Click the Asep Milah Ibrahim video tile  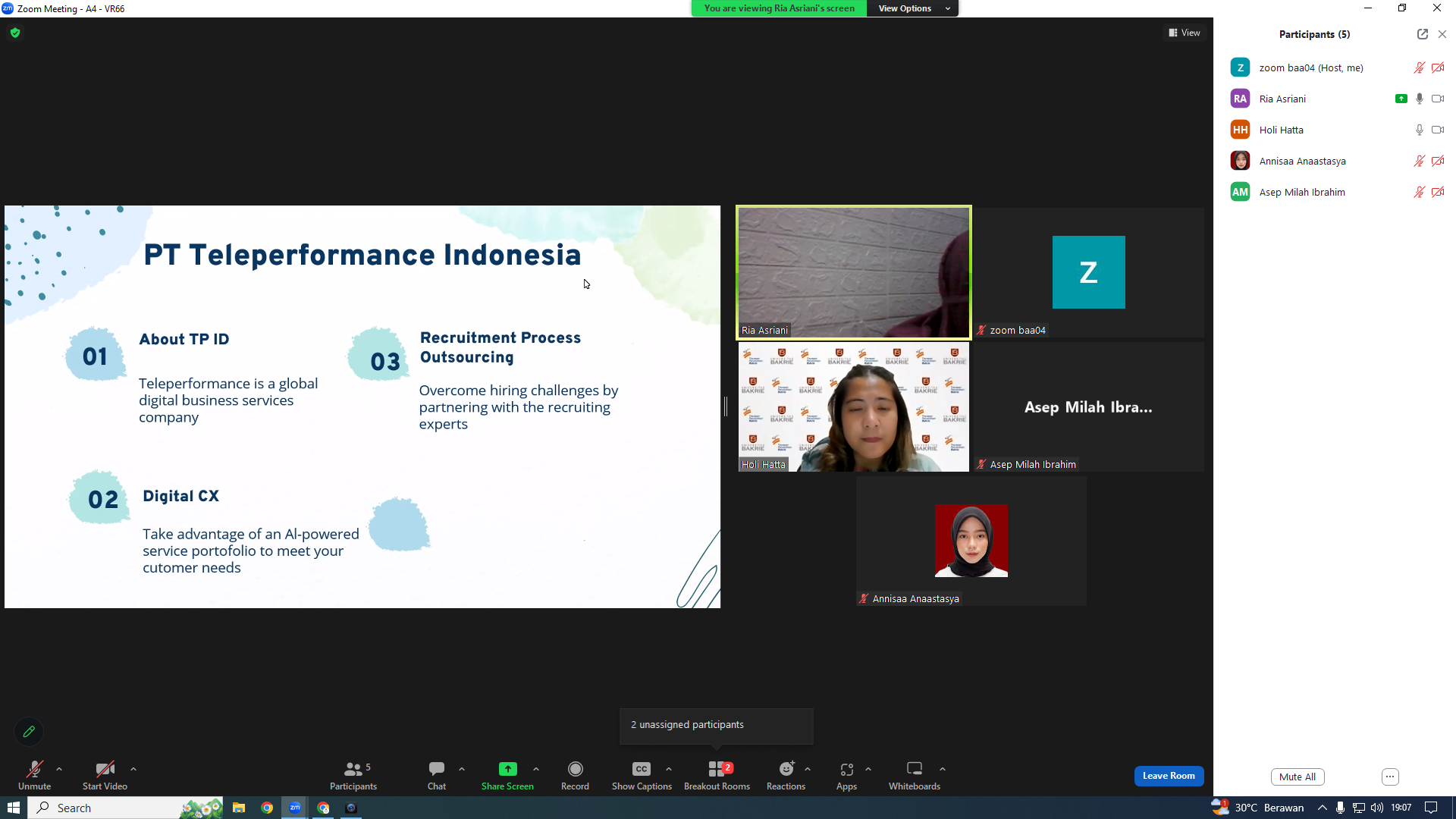point(1089,406)
